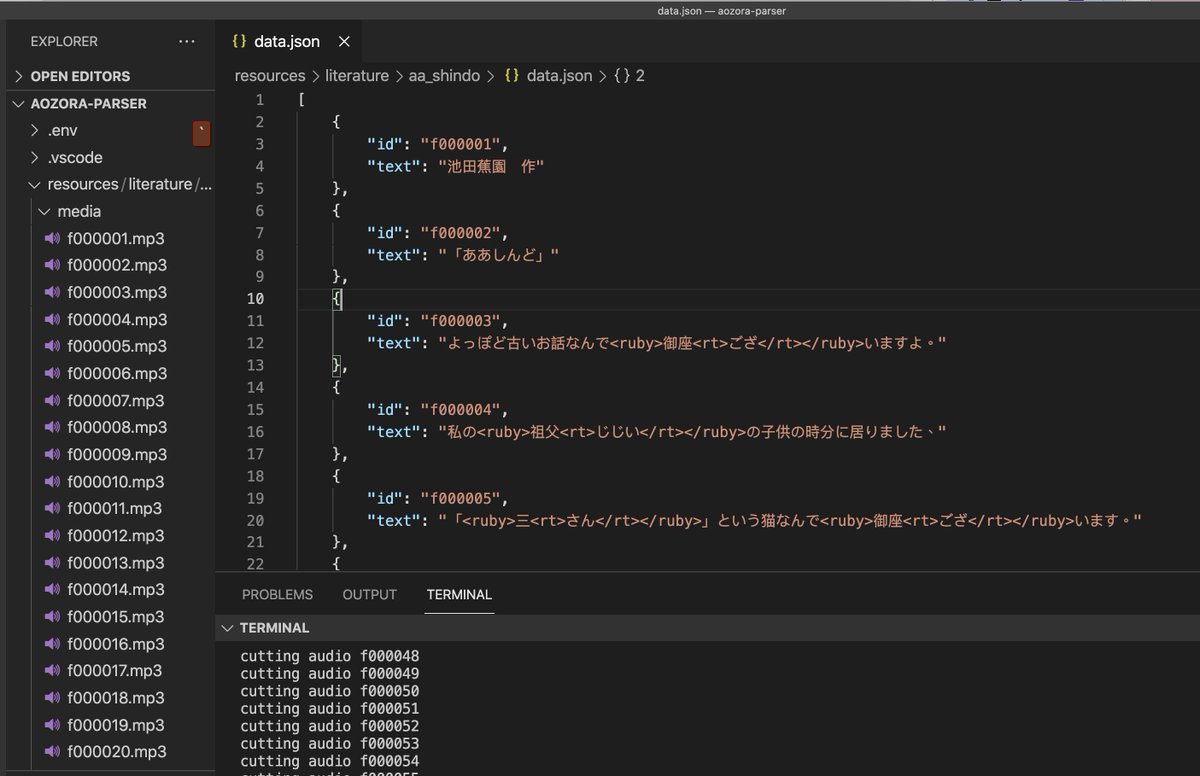Click the audio icon of f000012.mp3
Image resolution: width=1200 pixels, height=776 pixels.
(x=52, y=535)
